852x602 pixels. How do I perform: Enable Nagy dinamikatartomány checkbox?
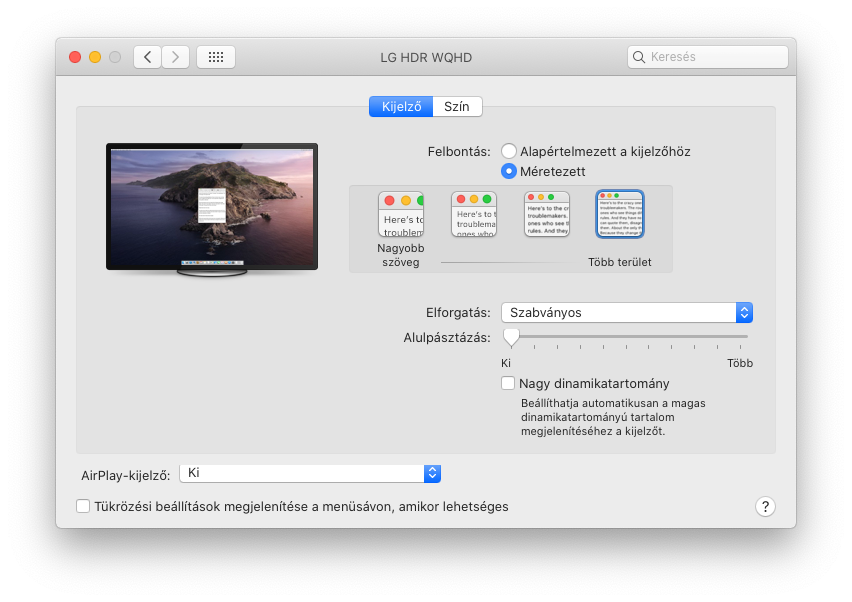pyautogui.click(x=508, y=383)
